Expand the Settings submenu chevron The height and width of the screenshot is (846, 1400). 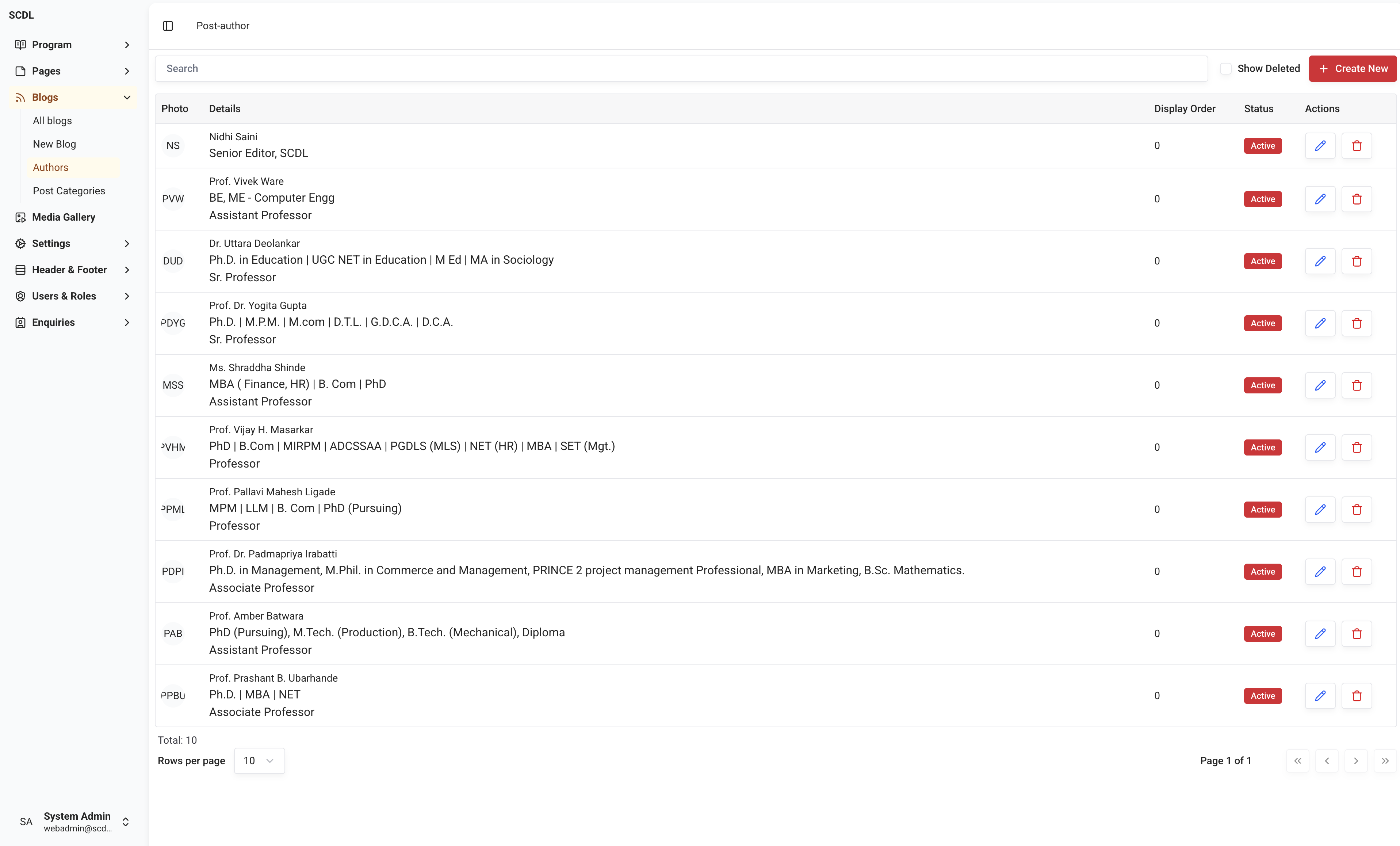point(127,243)
